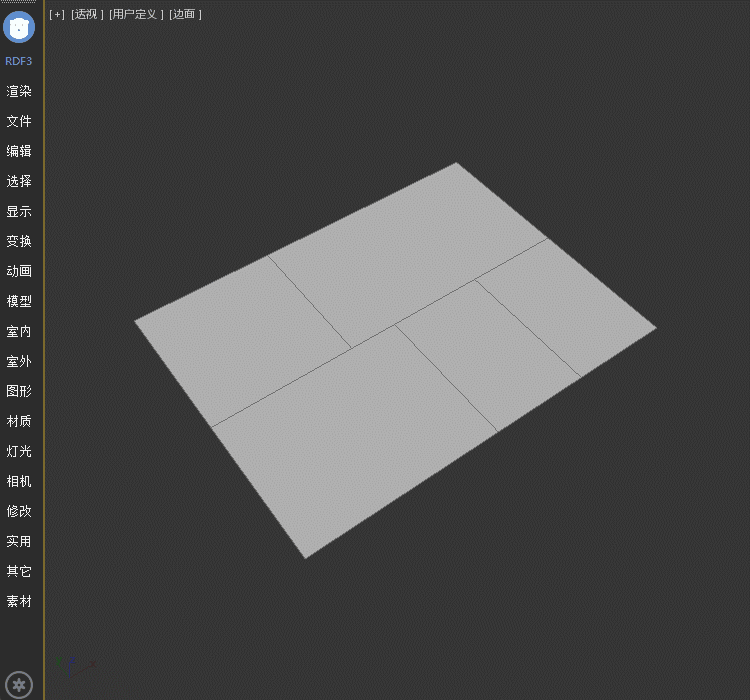Open the 室内 (Interior) menu
The width and height of the screenshot is (750, 700).
19,331
